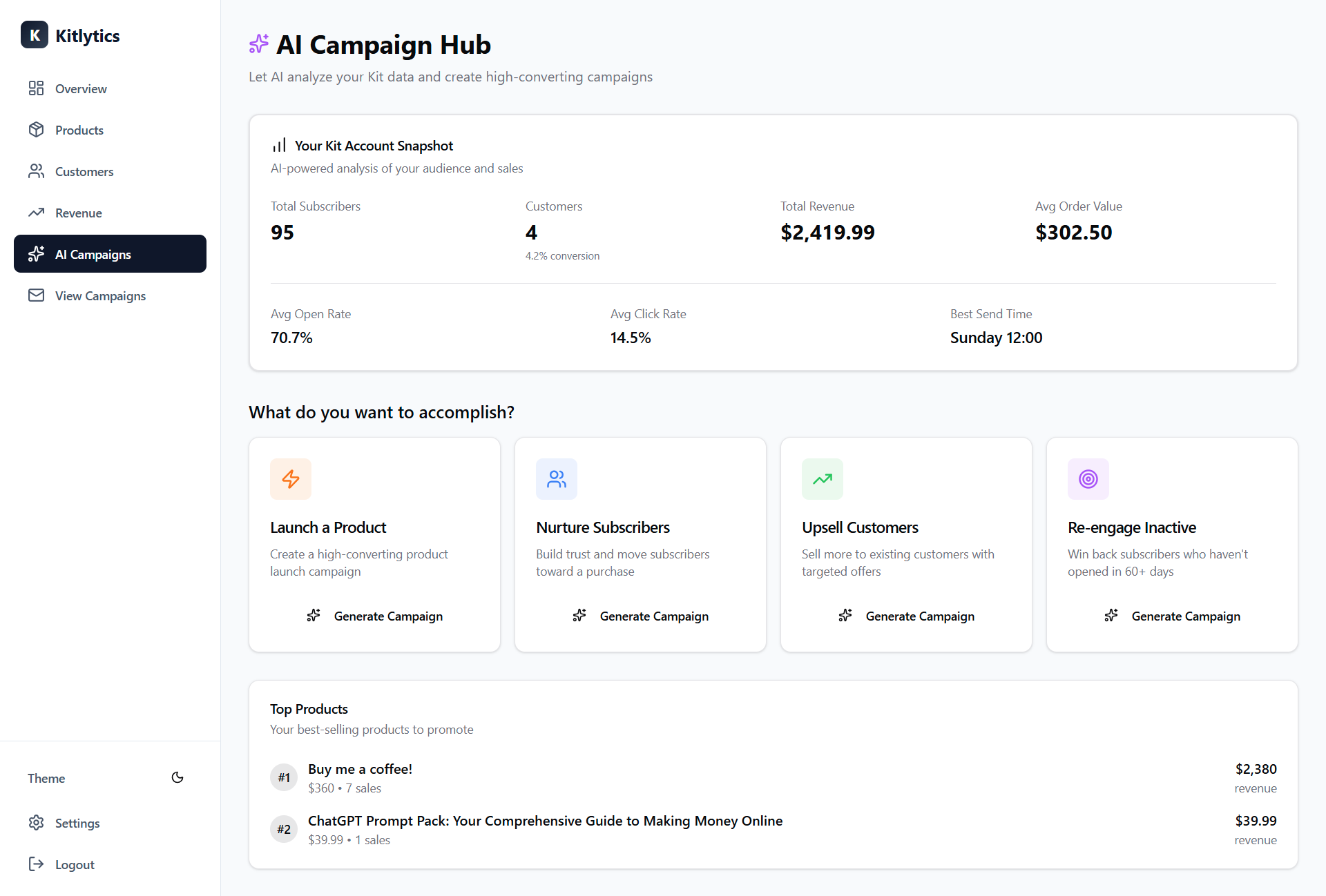
Task: Click the Revenue trend icon in the sidebar
Action: point(36,213)
